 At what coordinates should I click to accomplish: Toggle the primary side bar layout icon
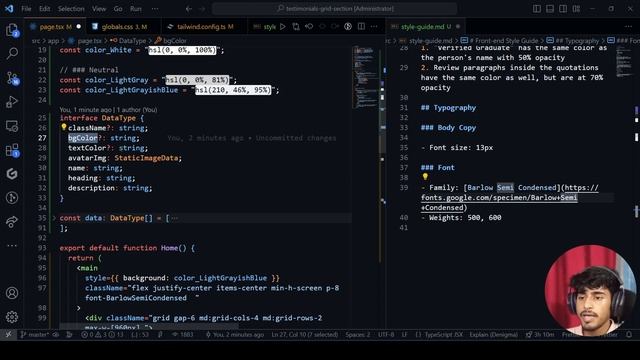pyautogui.click(x=537, y=9)
